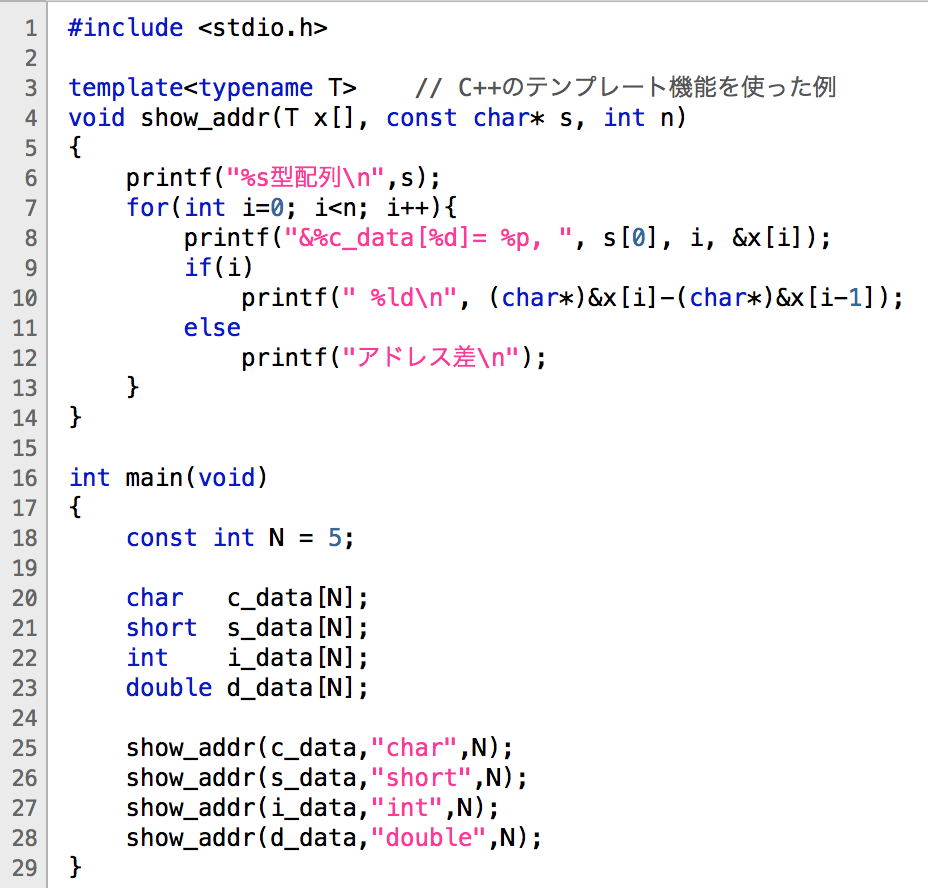
Task: Click 'template<typename' keyword on line 3
Action: (x=191, y=88)
